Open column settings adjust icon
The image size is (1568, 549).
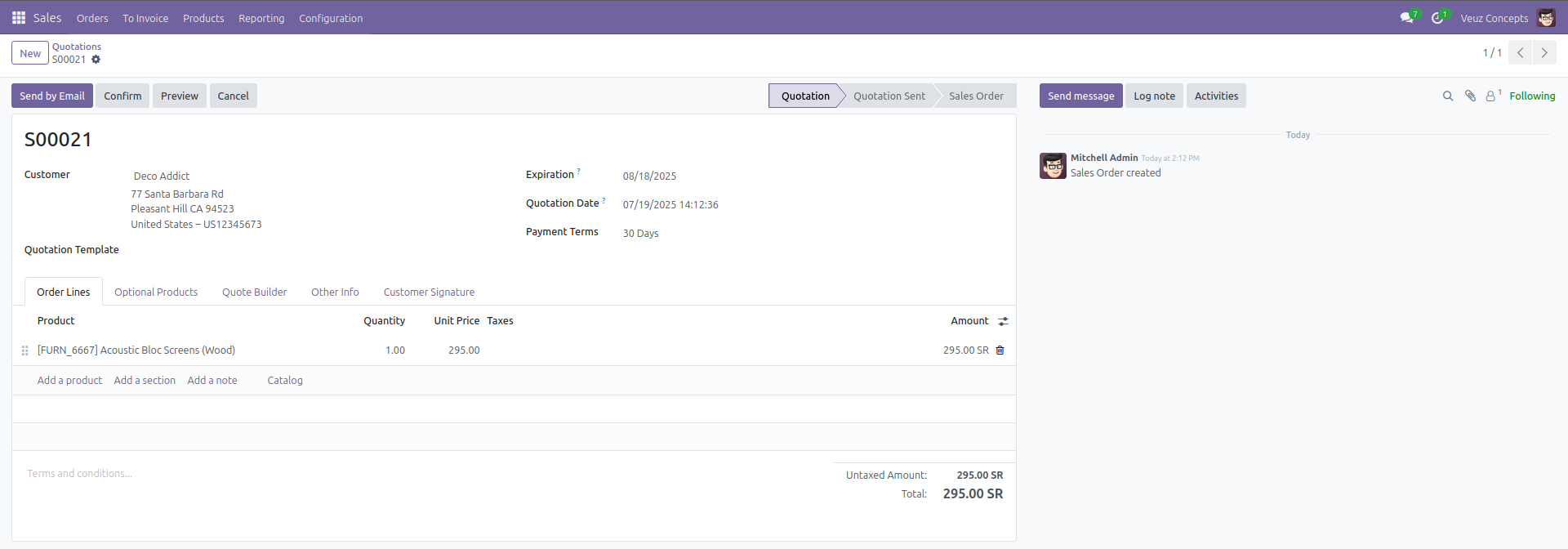coord(1003,322)
